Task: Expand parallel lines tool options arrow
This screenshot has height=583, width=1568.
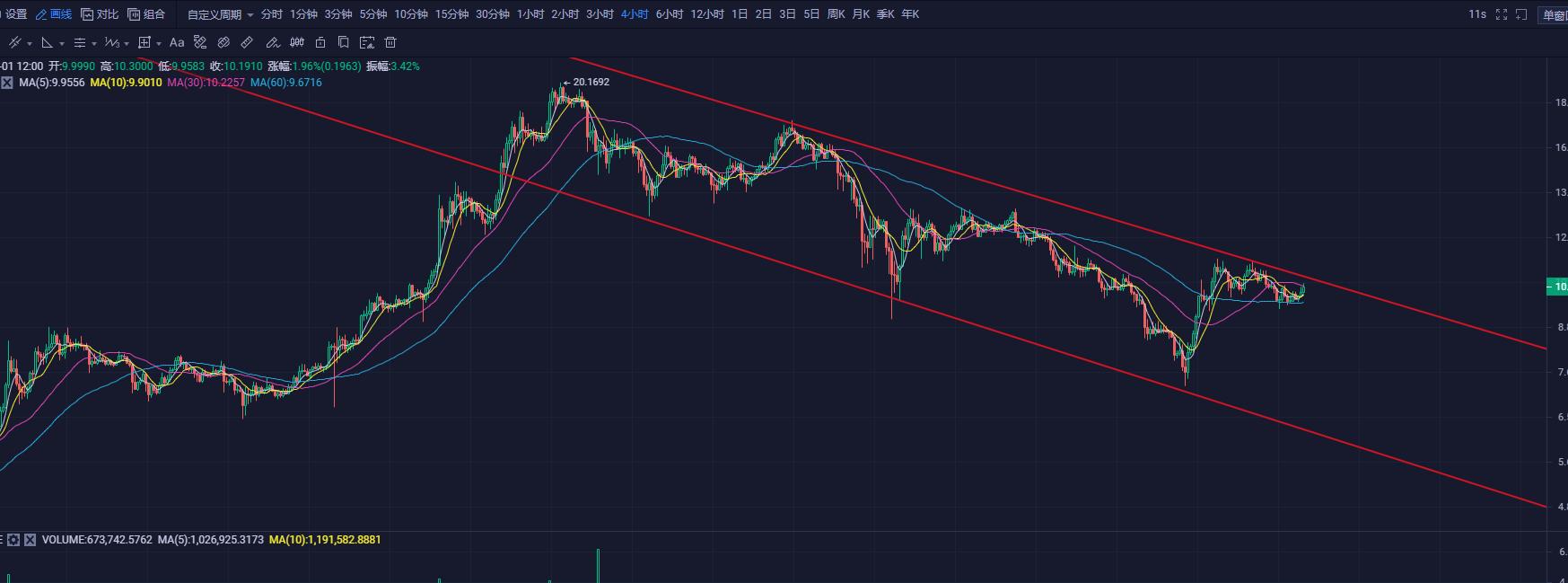Action: 94,43
